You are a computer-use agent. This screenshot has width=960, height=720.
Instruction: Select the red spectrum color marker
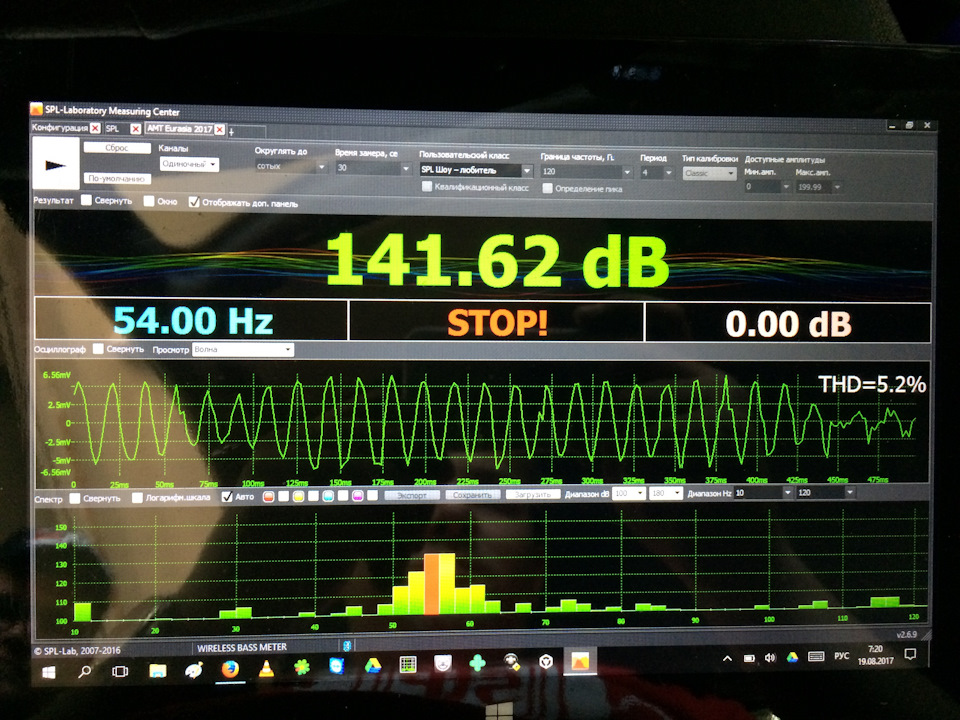point(269,496)
